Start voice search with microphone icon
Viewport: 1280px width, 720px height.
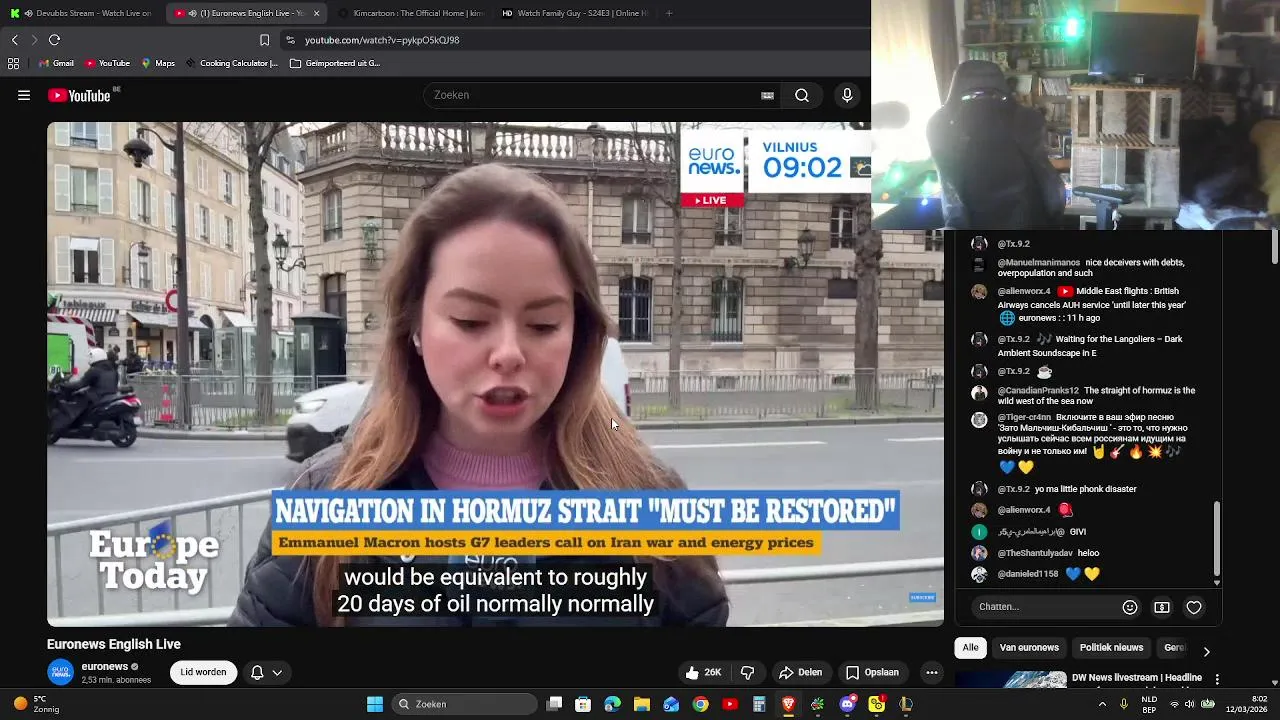pos(847,95)
